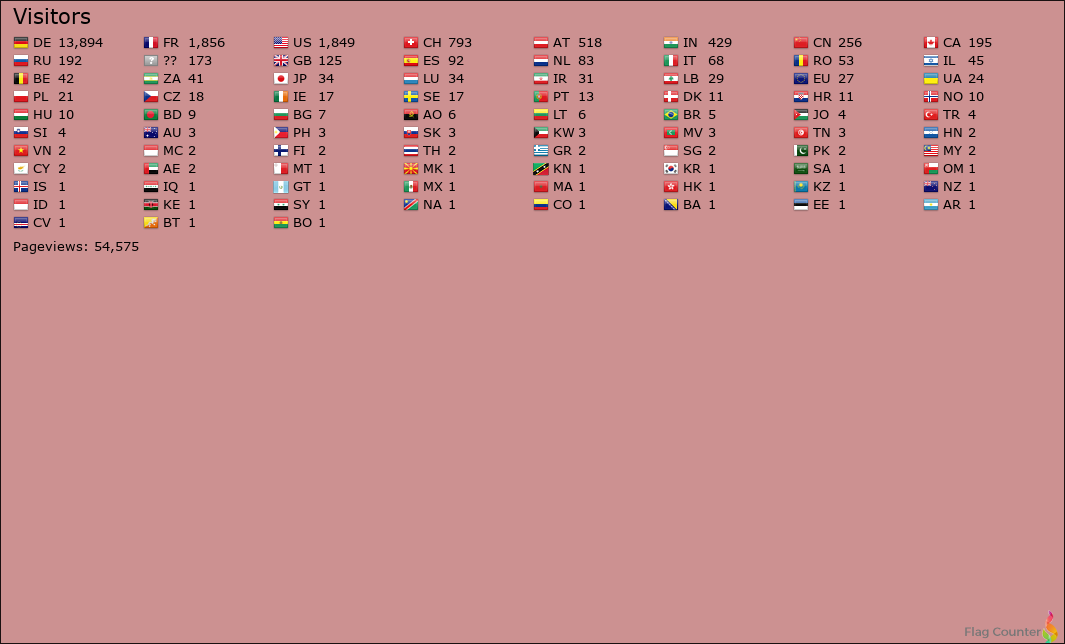This screenshot has height=644, width=1065.
Task: Click the unknown country (??) flag icon
Action: pyautogui.click(x=150, y=61)
